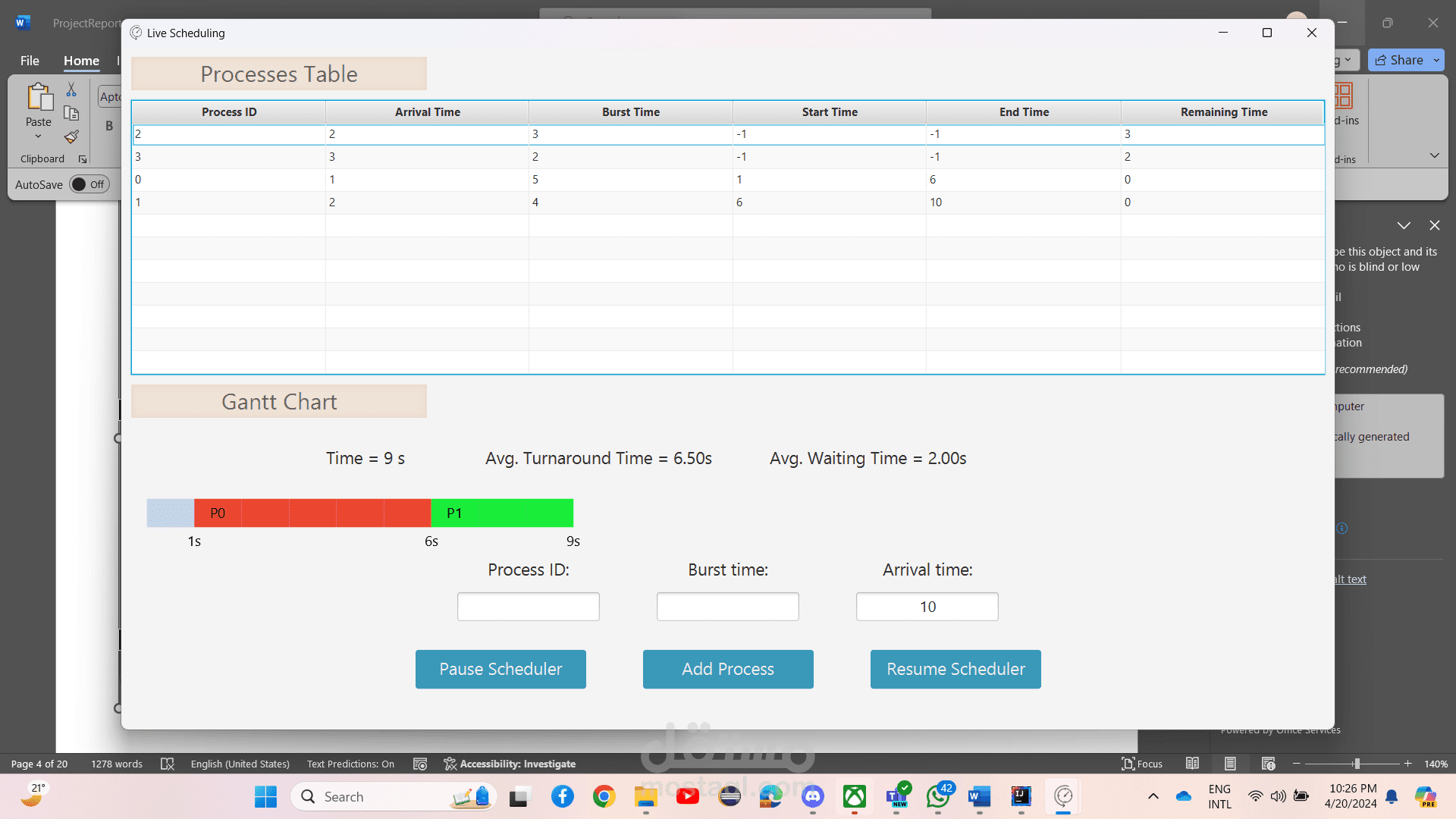Expand the Word side pane options chevron
The image size is (1456, 819).
1404,225
